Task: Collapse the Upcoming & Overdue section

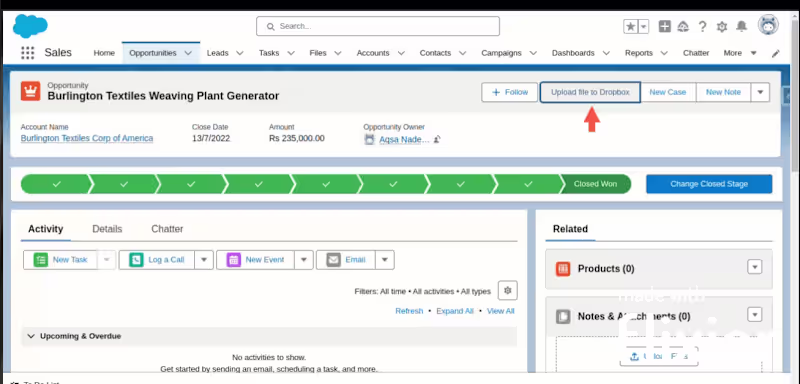Action: point(31,337)
